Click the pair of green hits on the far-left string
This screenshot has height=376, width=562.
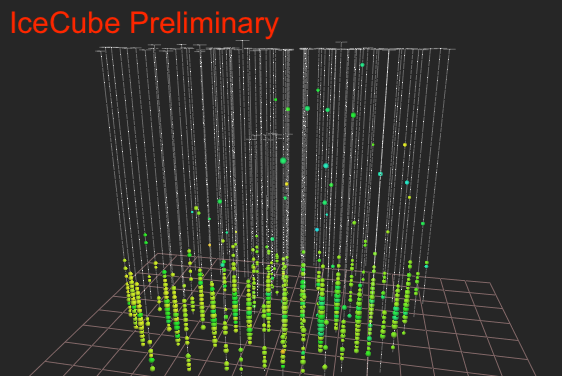click(146, 239)
